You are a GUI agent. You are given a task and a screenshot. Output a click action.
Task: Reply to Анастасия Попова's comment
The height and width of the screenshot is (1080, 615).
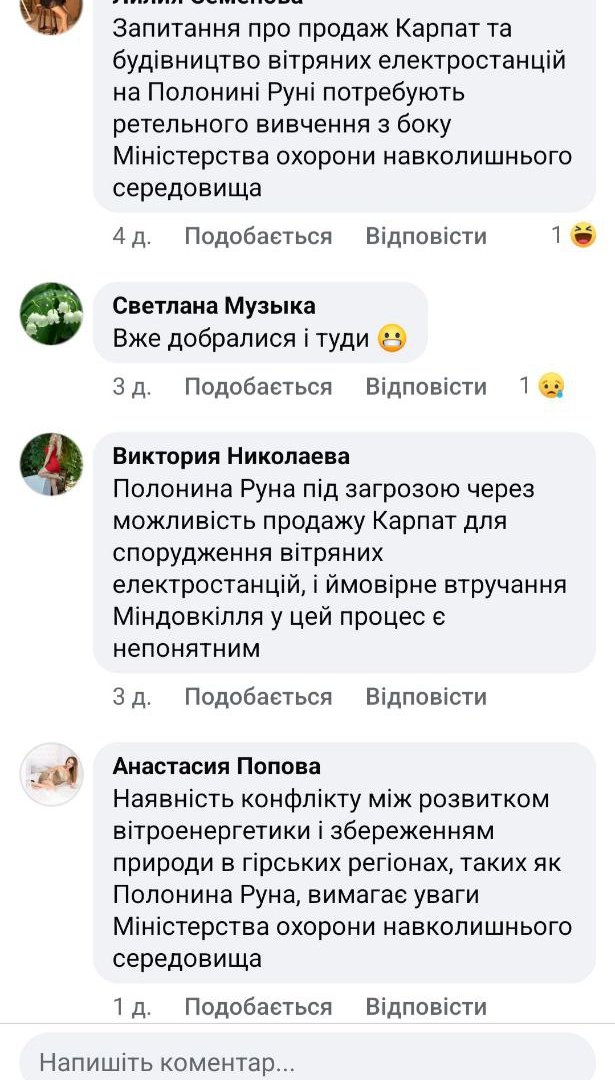point(426,1006)
